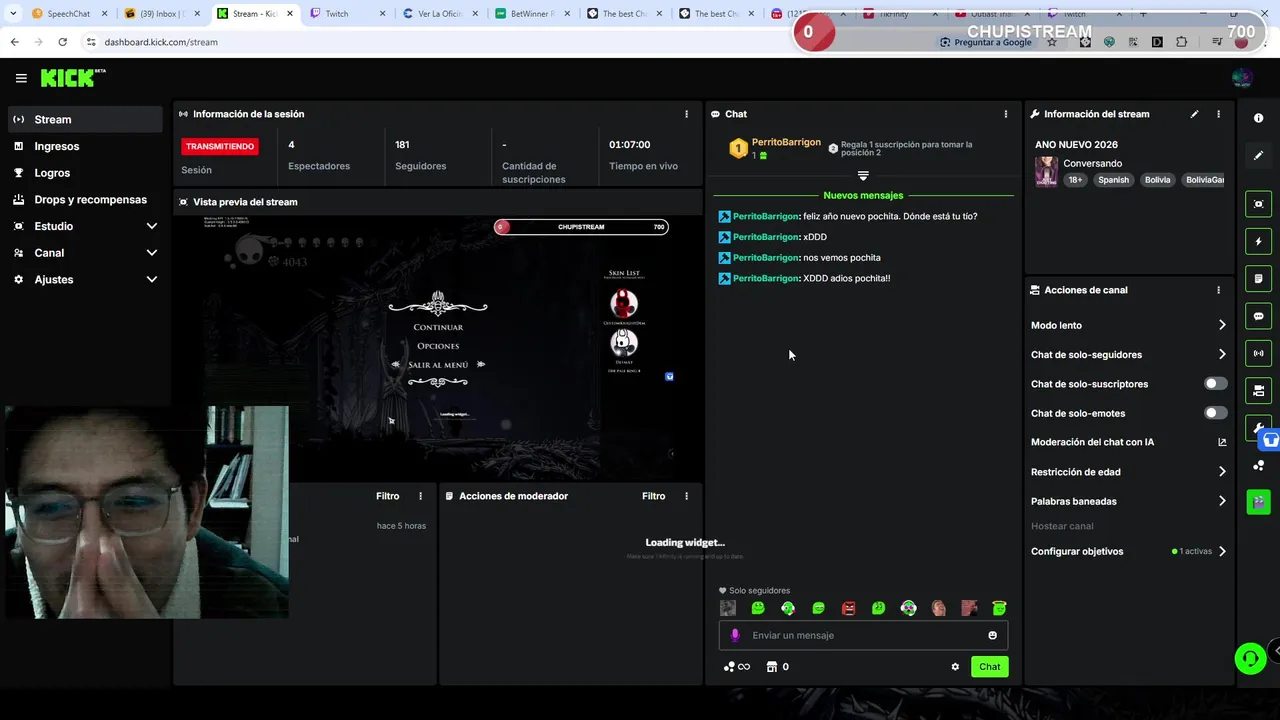Open Acciones de moderador three-dot menu
The width and height of the screenshot is (1280, 720).
[x=686, y=496]
